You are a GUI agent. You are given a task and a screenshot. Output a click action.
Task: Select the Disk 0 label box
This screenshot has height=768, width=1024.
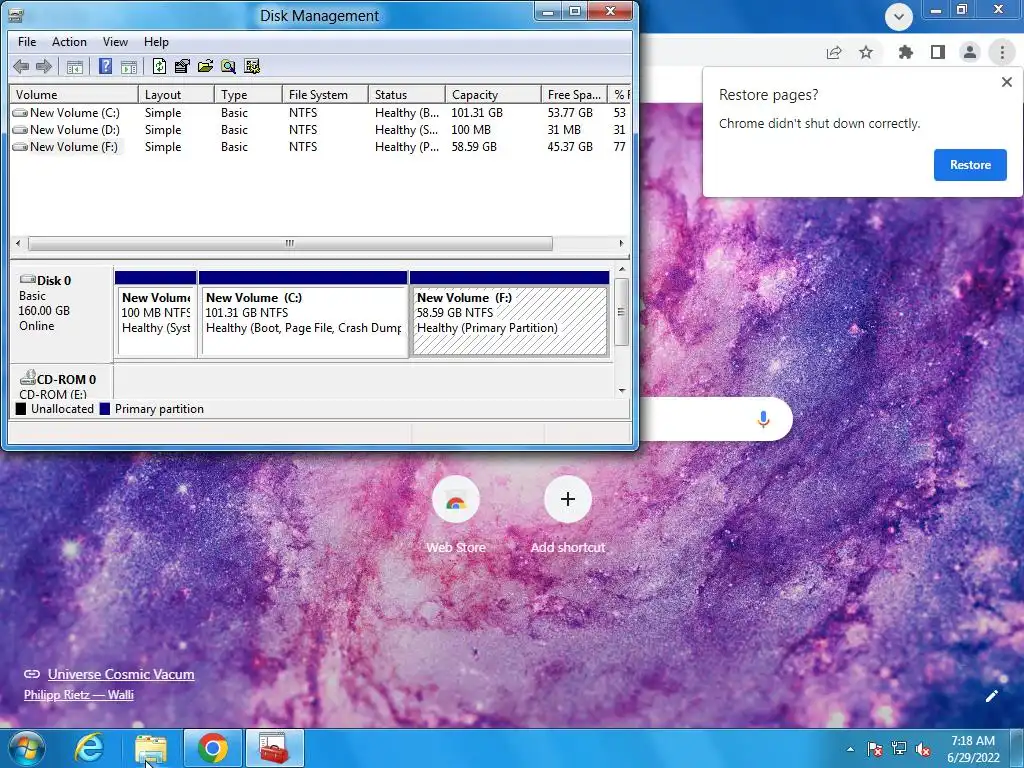pos(61,312)
